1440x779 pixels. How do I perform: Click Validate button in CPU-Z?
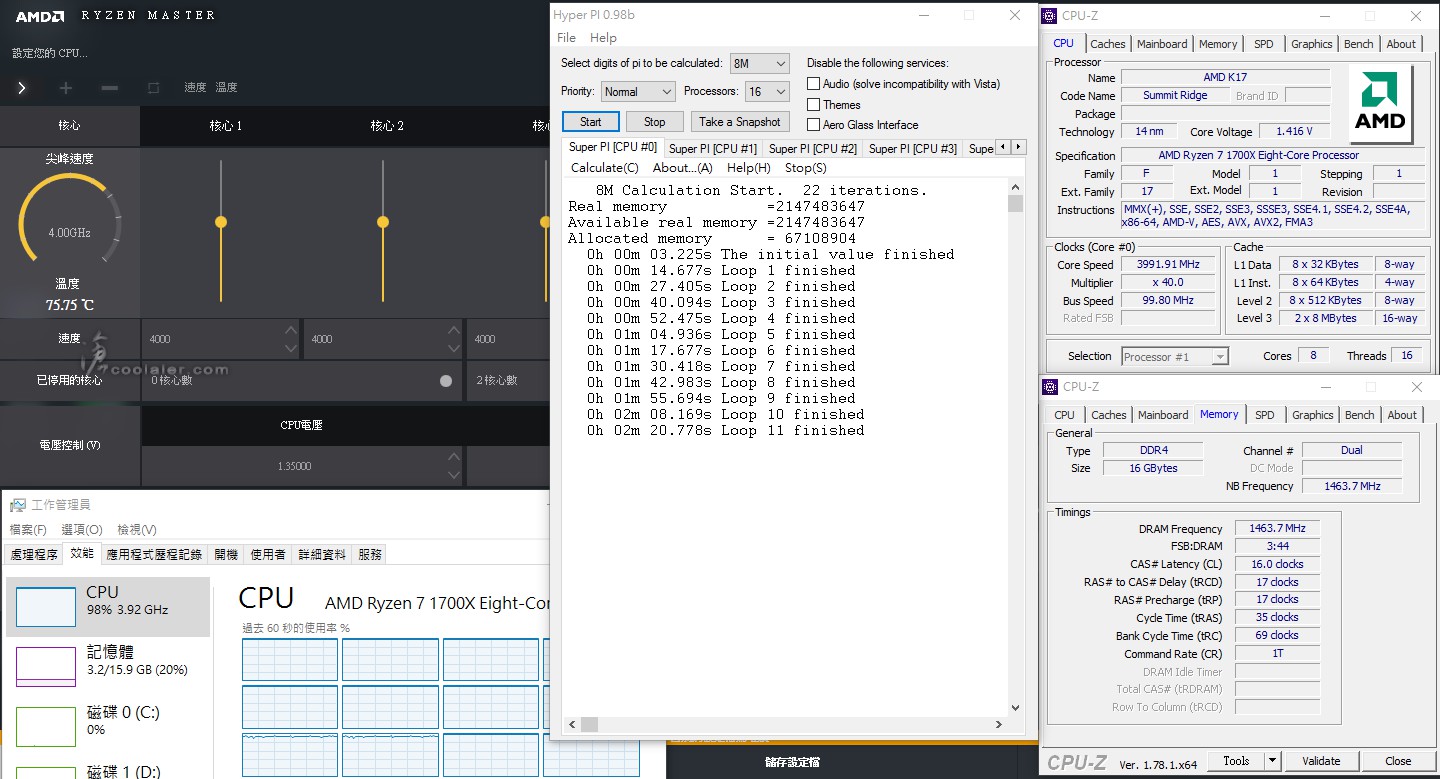(1321, 761)
